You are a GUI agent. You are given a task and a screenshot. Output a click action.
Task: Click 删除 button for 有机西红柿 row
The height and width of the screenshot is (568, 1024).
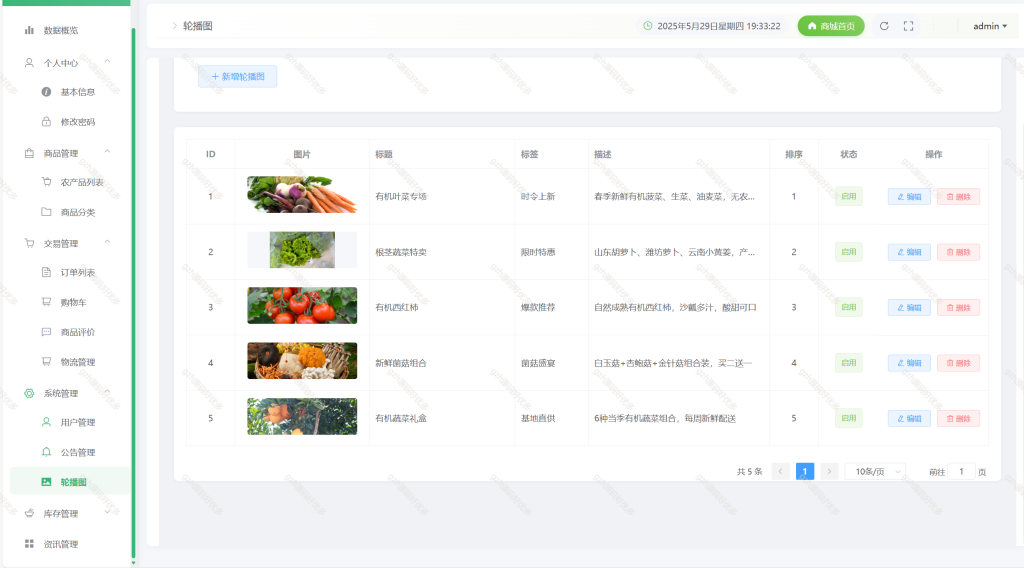coord(958,308)
